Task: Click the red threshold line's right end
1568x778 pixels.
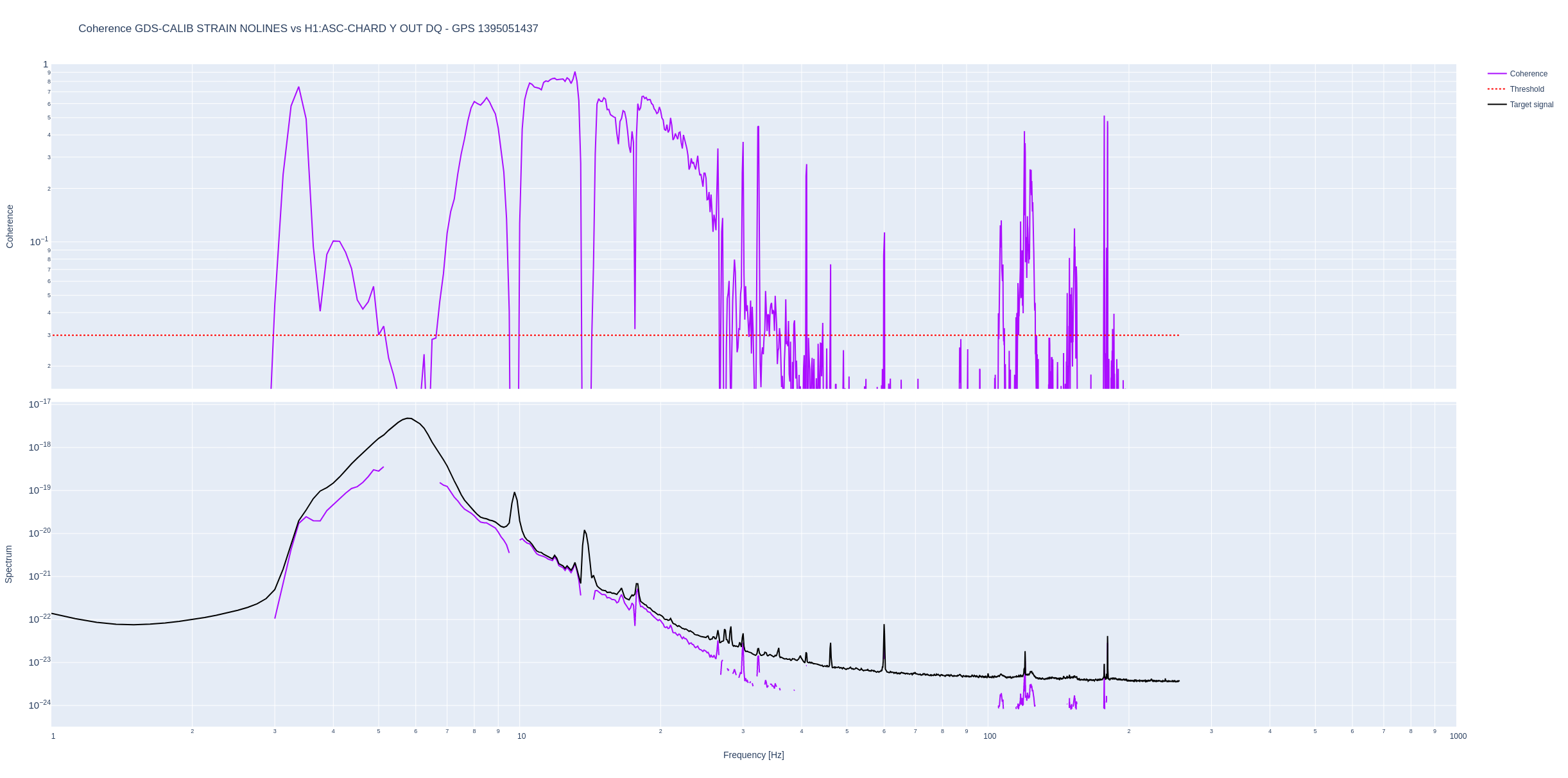Action: 1178,335
